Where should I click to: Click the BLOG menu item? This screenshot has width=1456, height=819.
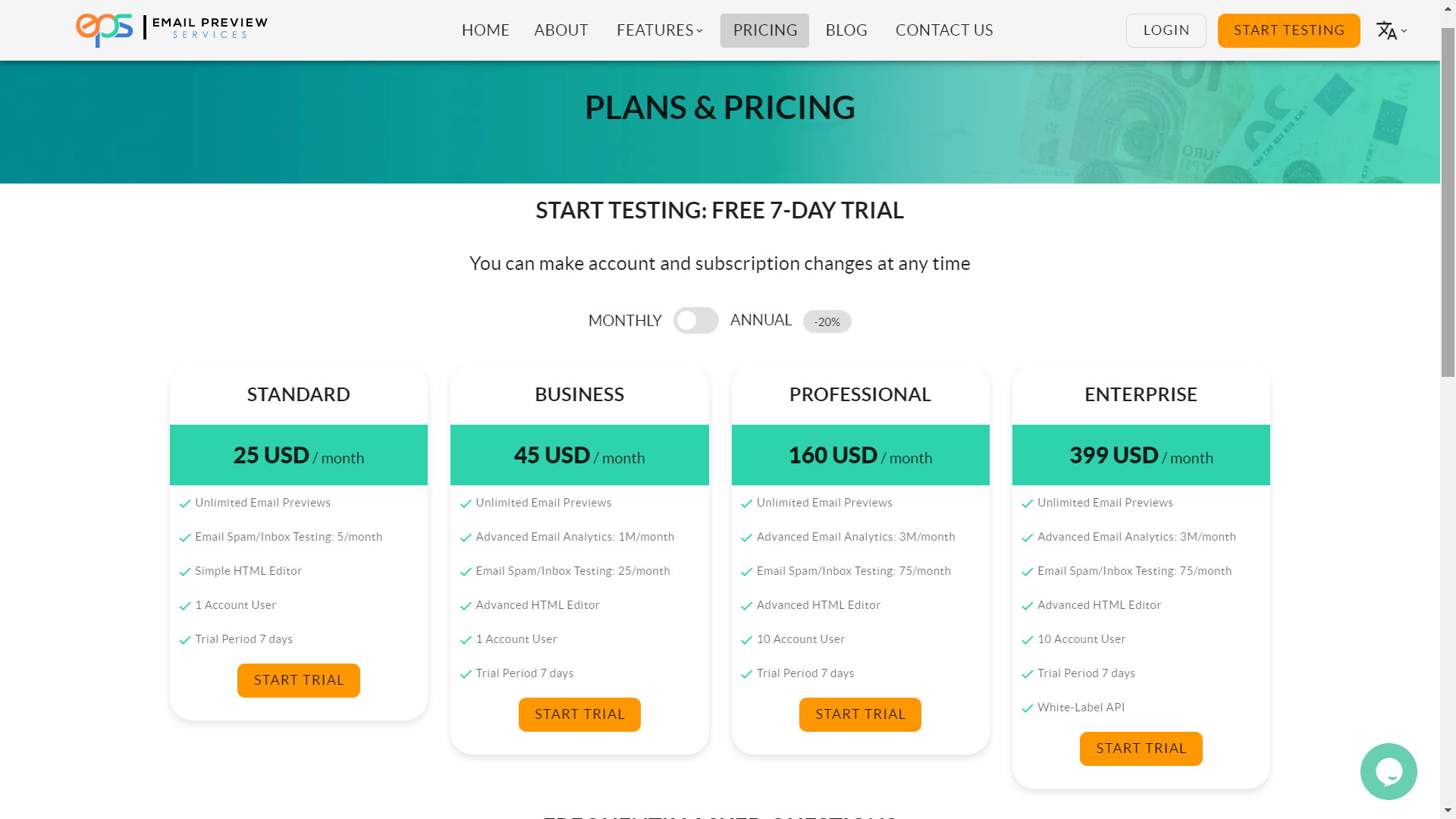[846, 30]
